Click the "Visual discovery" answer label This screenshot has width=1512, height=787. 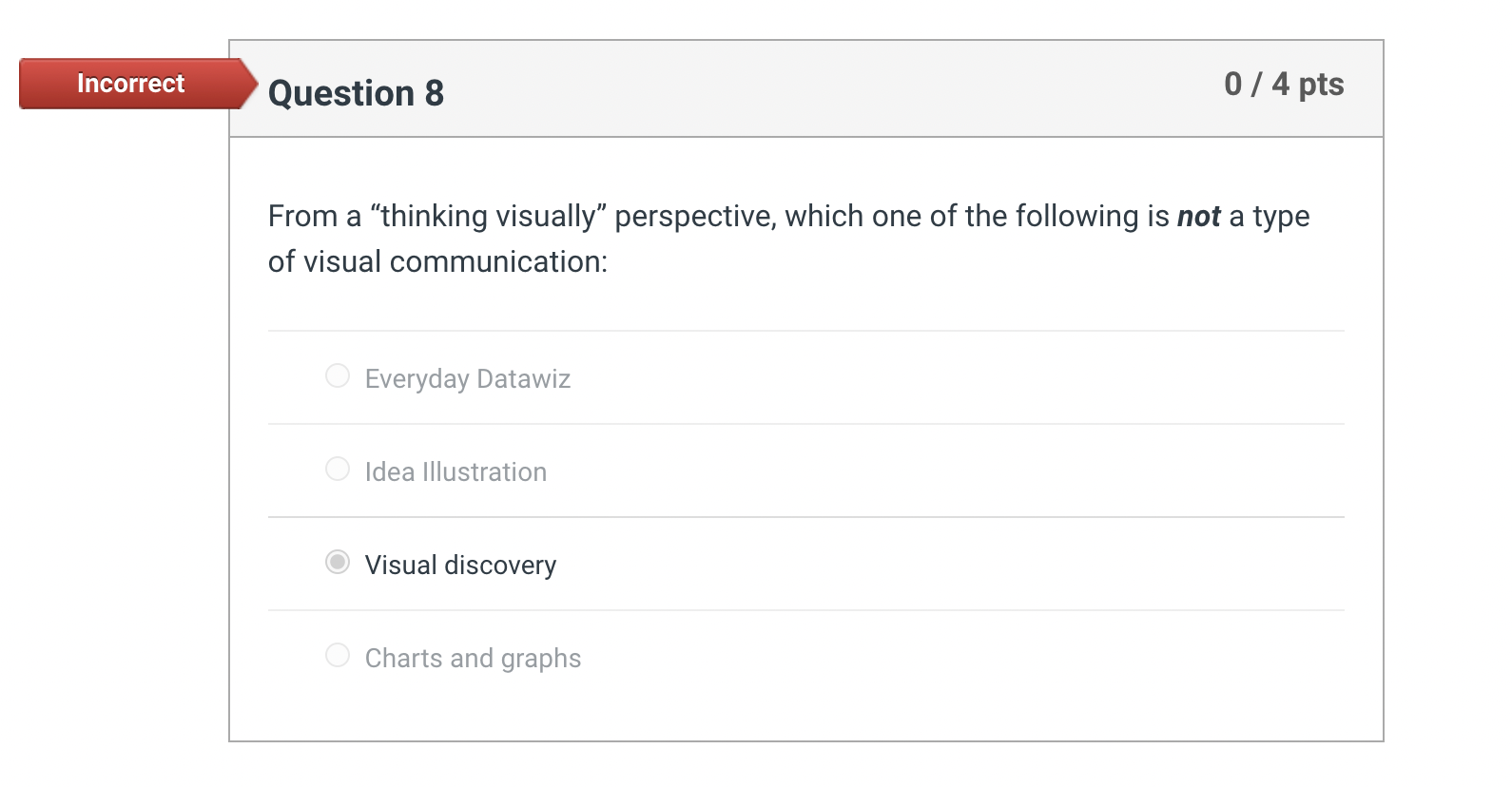click(460, 566)
